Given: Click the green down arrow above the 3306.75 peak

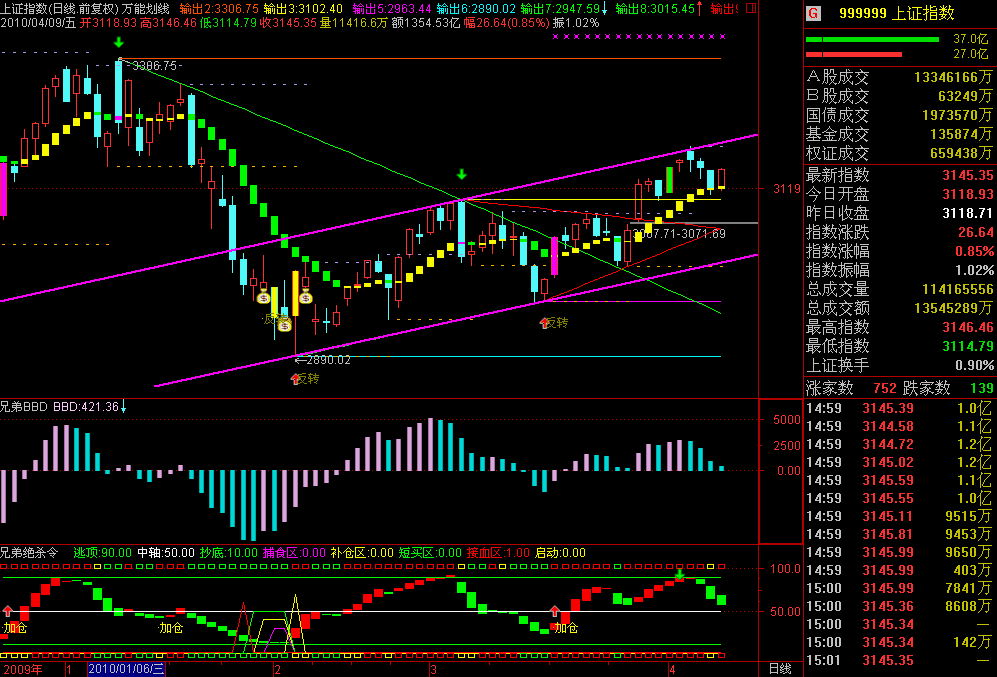Looking at the screenshot, I should 119,43.
